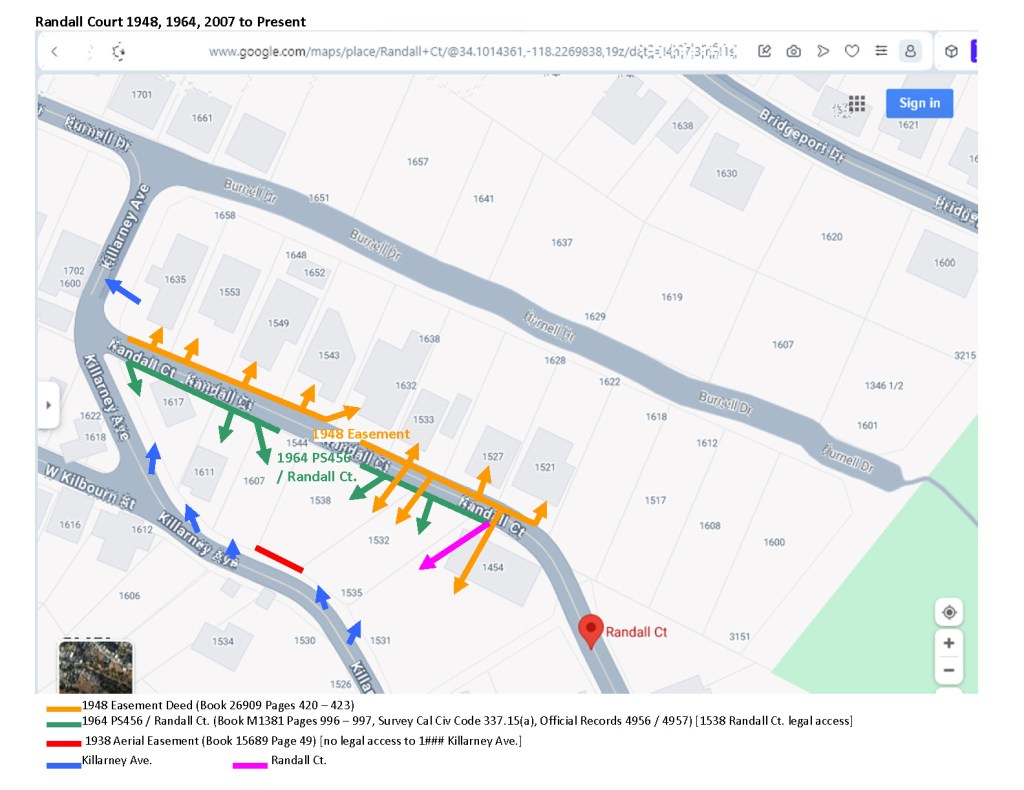Click the send arrow icon in the toolbar
Image resolution: width=1024 pixels, height=790 pixels.
(823, 51)
